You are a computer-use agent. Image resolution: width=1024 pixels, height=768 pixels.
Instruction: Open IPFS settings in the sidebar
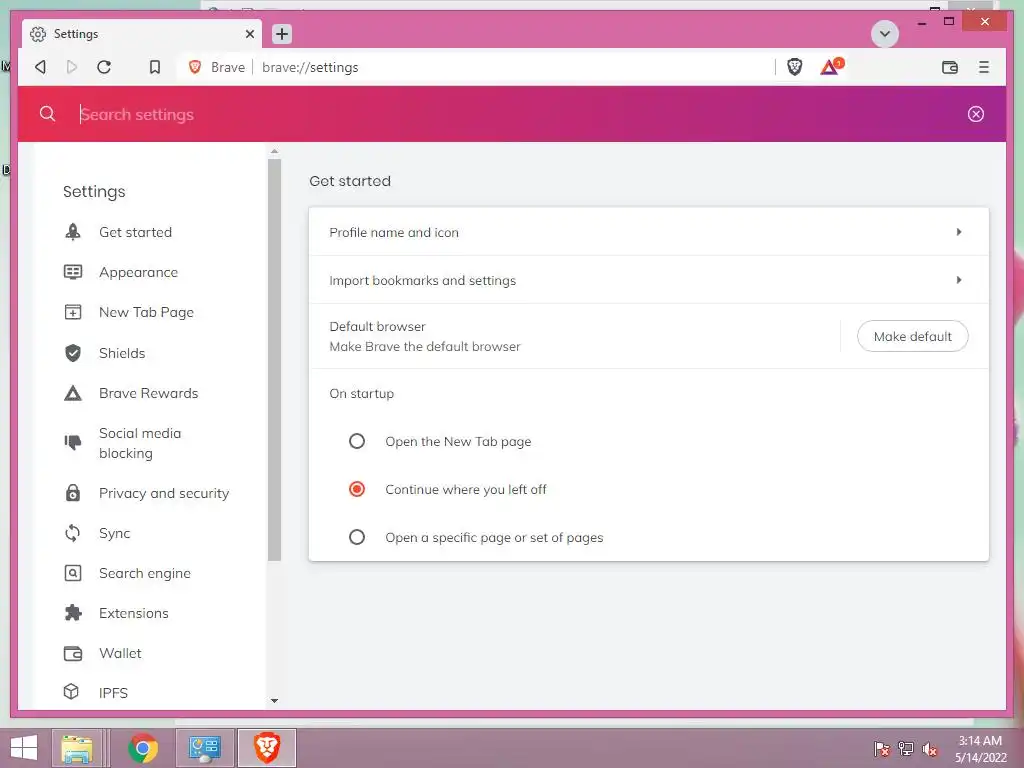point(113,692)
